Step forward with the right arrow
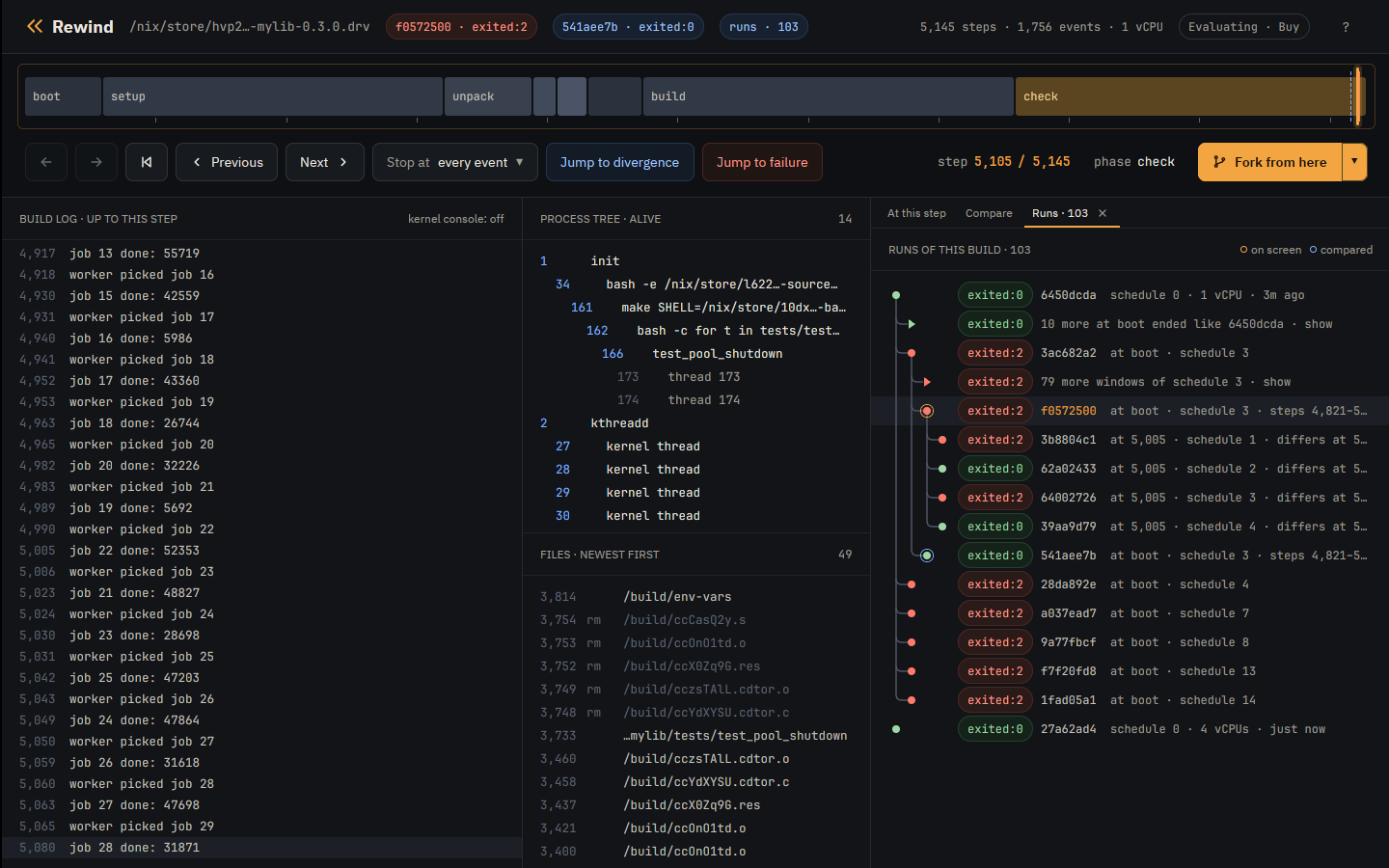Screen dimensions: 1389x868 point(96,162)
